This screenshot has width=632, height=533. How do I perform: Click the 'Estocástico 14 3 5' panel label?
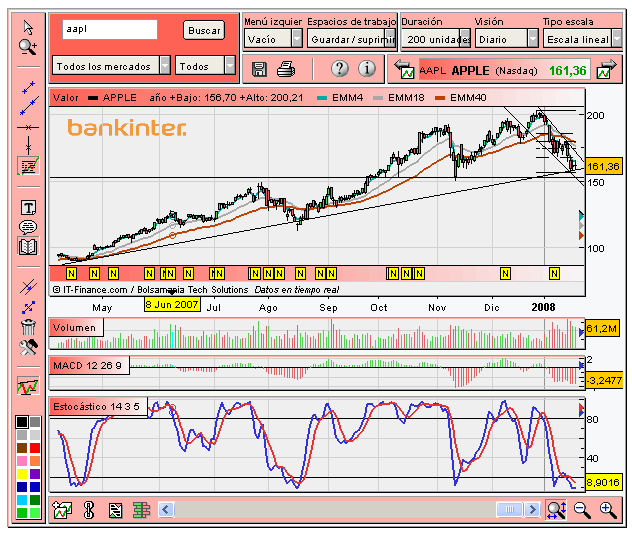coord(98,407)
